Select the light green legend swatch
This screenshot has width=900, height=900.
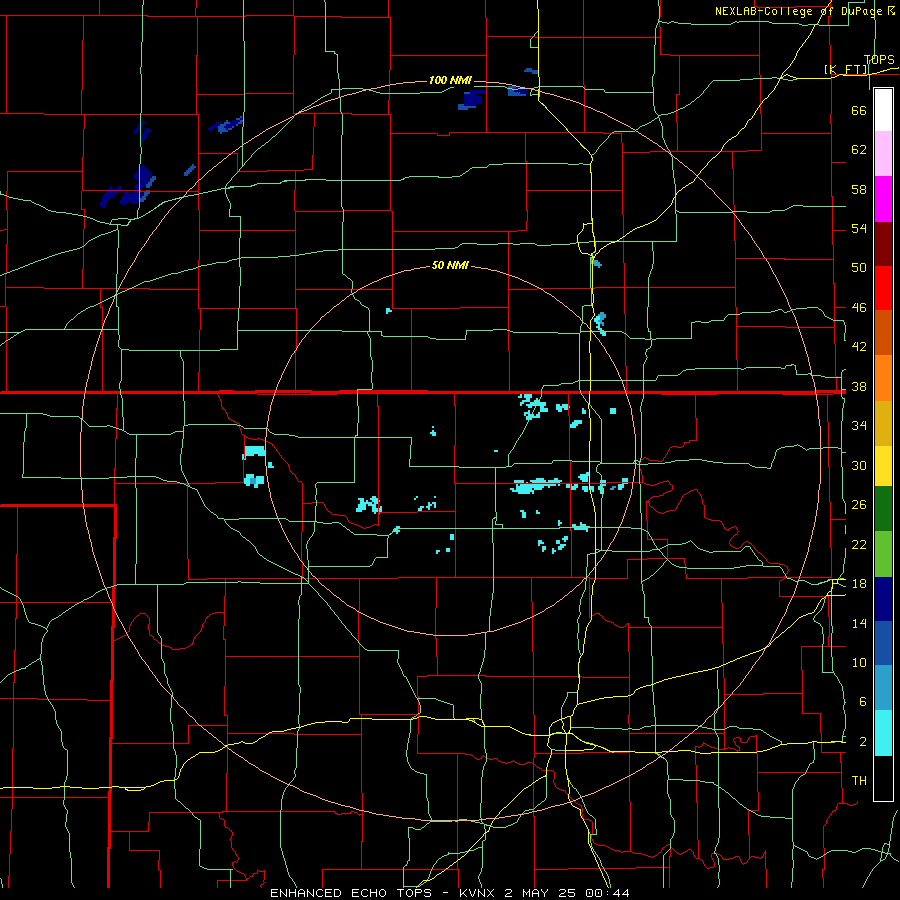[883, 554]
